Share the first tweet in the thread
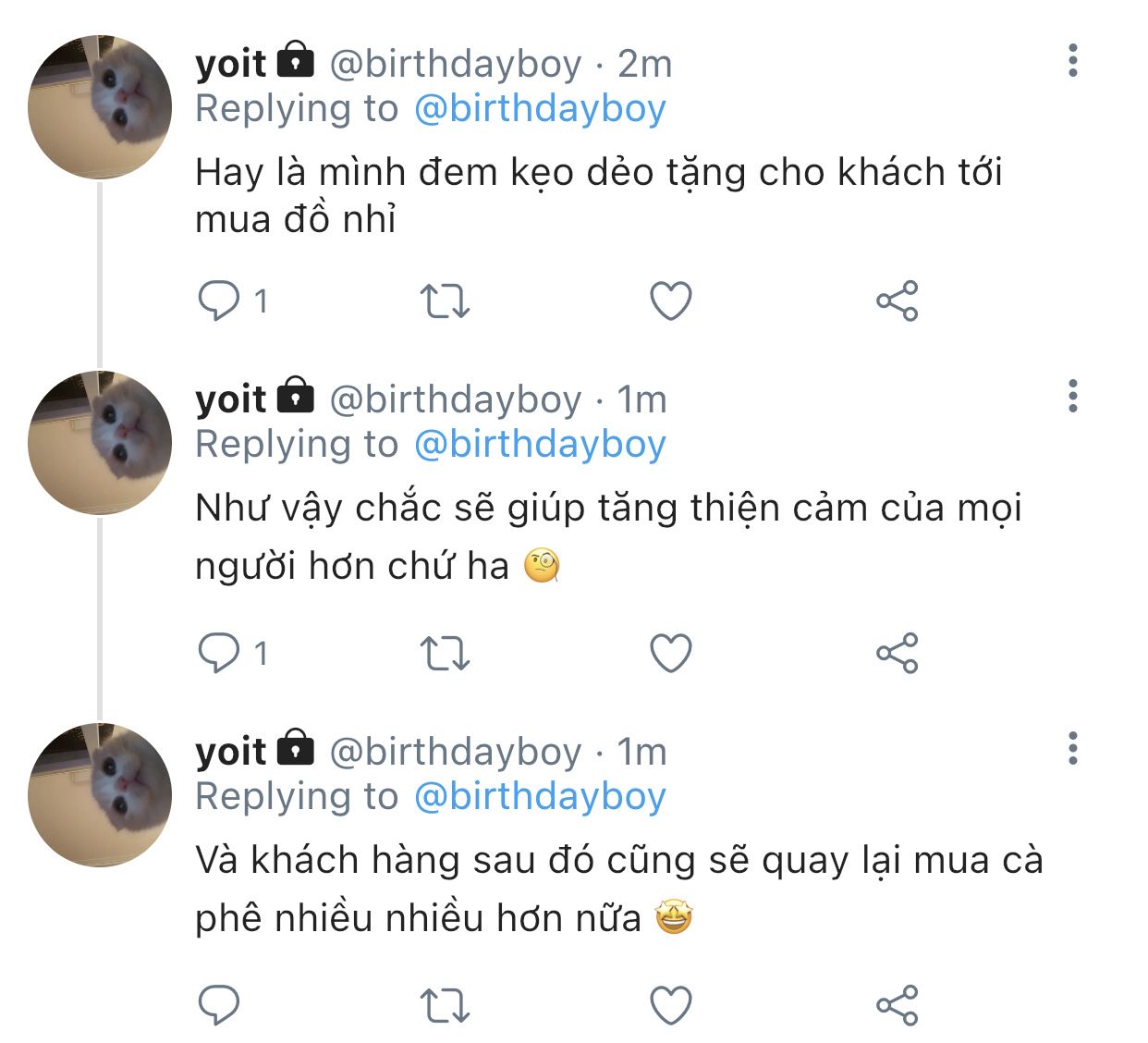 point(897,301)
